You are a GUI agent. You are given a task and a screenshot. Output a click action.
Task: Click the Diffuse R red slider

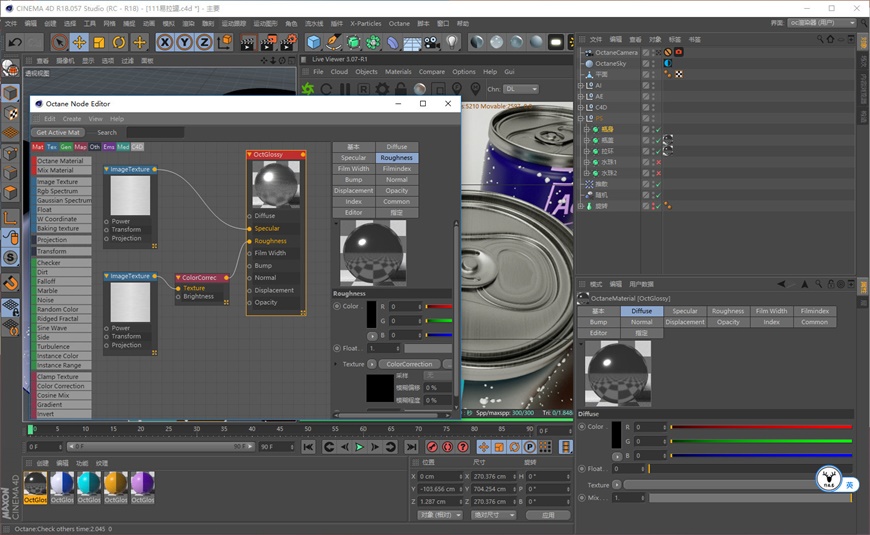click(761, 427)
